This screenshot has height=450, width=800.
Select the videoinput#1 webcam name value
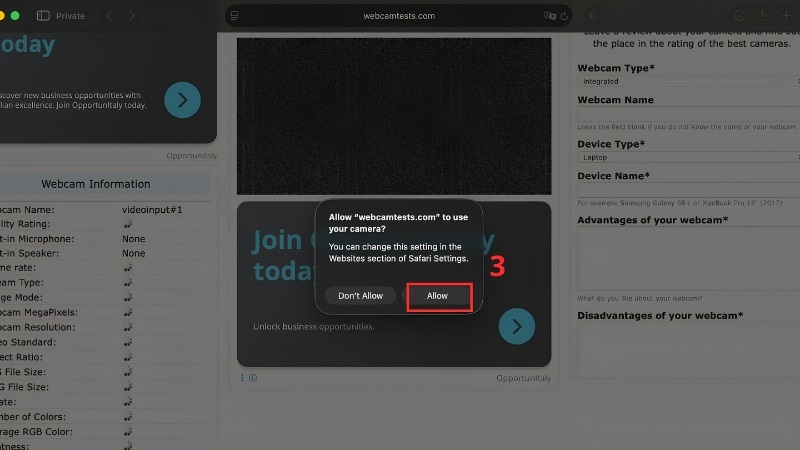click(152, 210)
